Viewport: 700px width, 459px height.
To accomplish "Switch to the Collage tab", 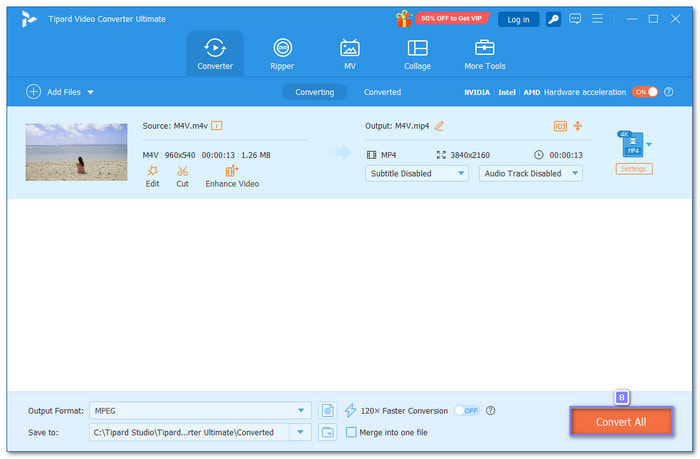I will (x=417, y=54).
